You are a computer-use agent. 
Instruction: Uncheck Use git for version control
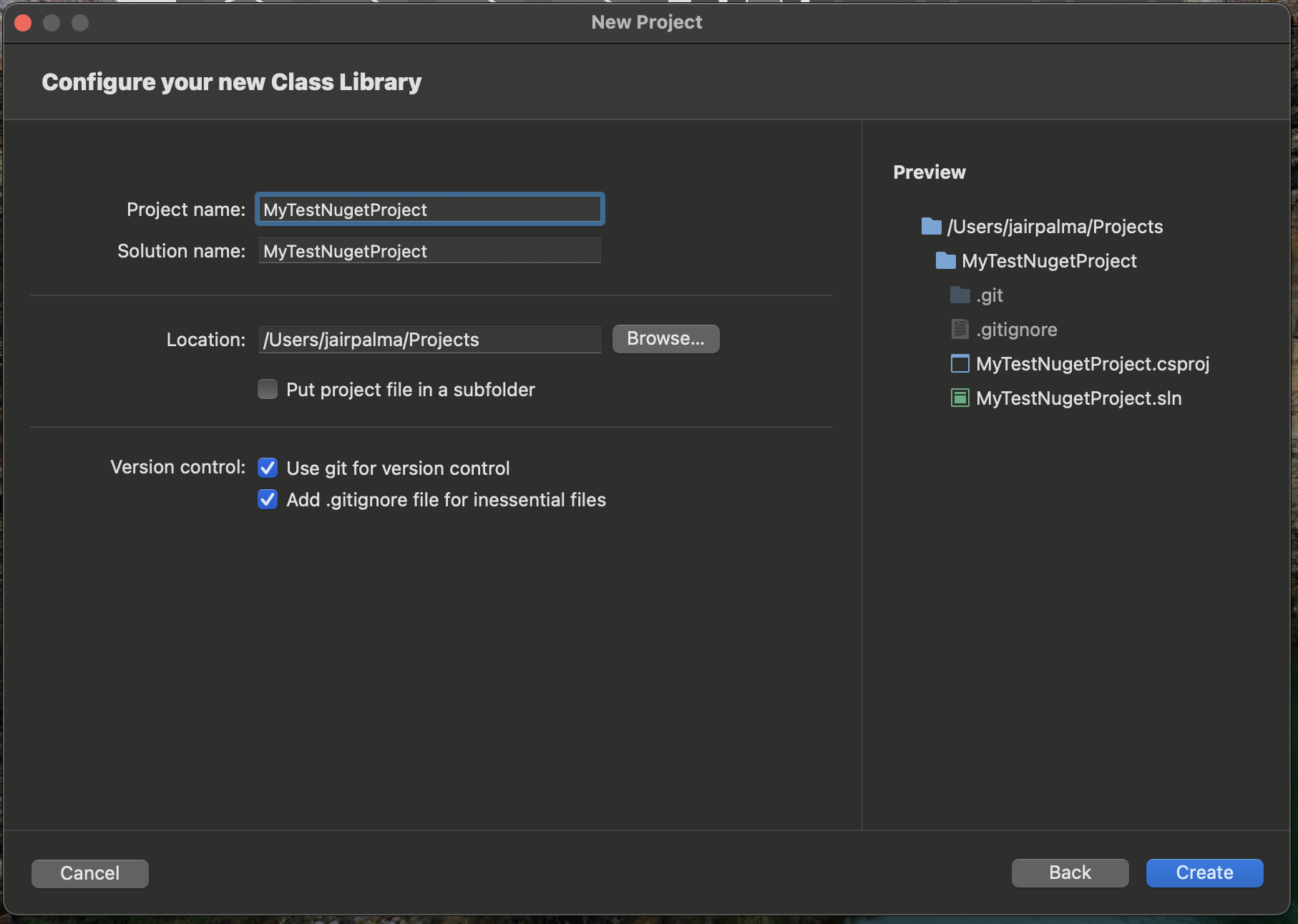pos(268,468)
